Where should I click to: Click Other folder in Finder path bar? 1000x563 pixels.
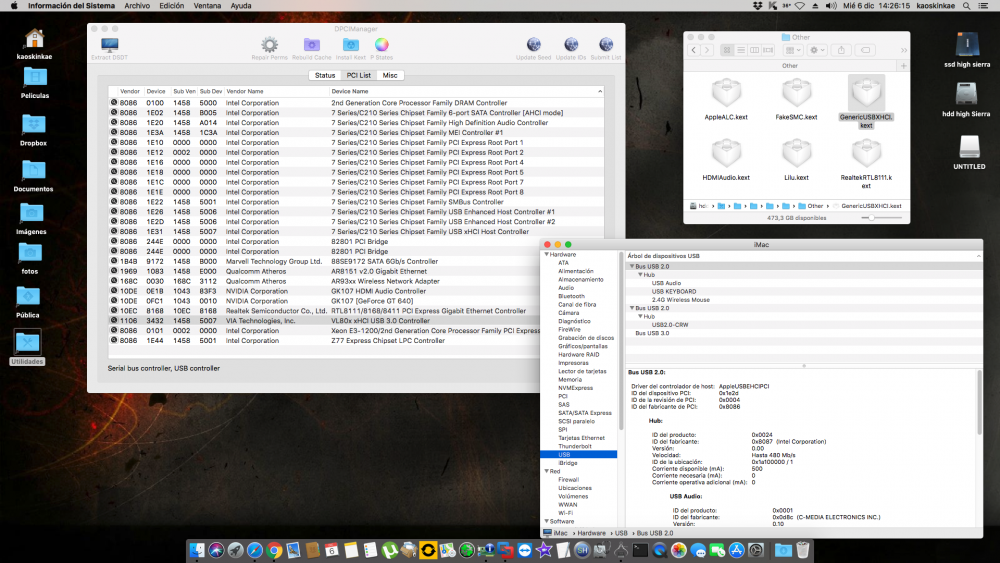coord(811,206)
